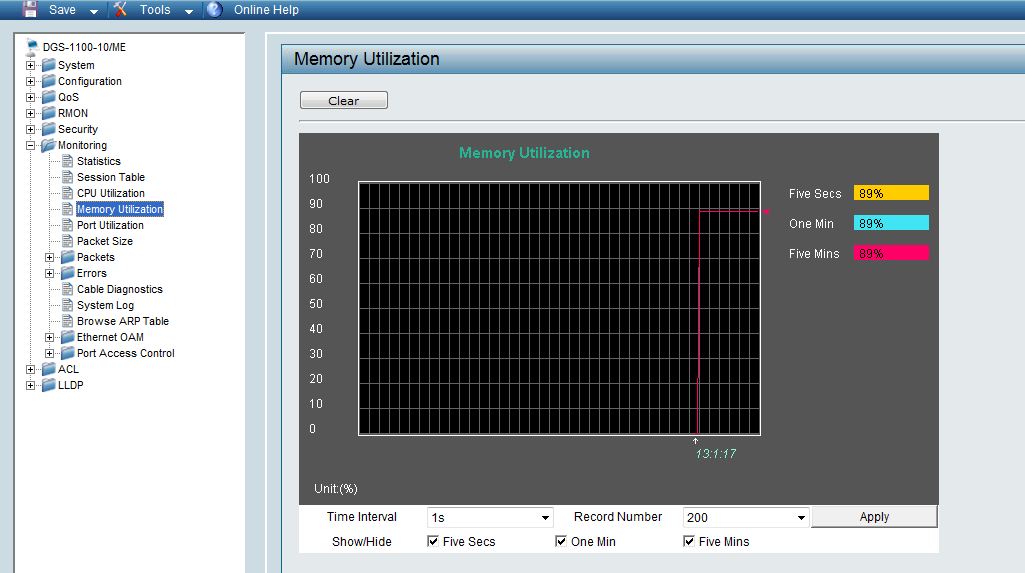Click the yellow Five Secs color swatch
Screen dimensions: 1025x573
point(891,193)
